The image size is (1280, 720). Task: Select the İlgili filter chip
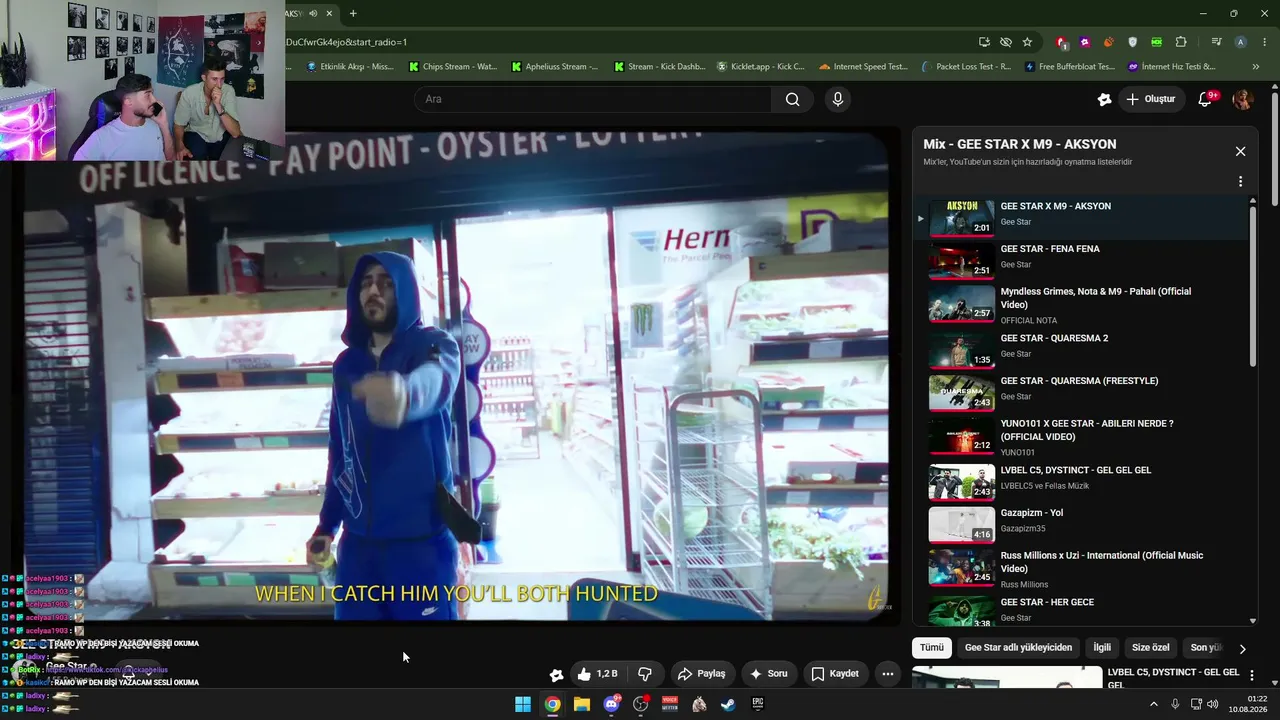pyautogui.click(x=1102, y=648)
